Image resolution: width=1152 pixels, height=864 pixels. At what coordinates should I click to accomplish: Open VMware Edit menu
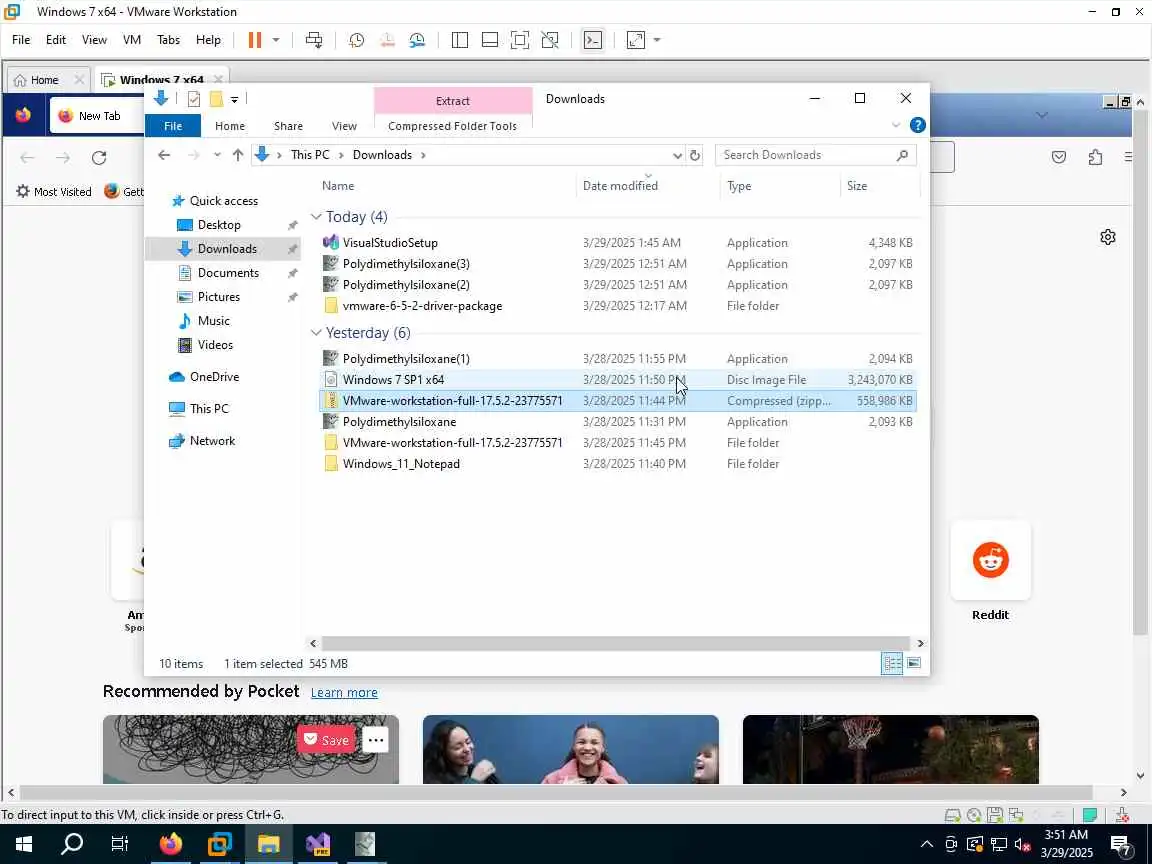point(56,40)
